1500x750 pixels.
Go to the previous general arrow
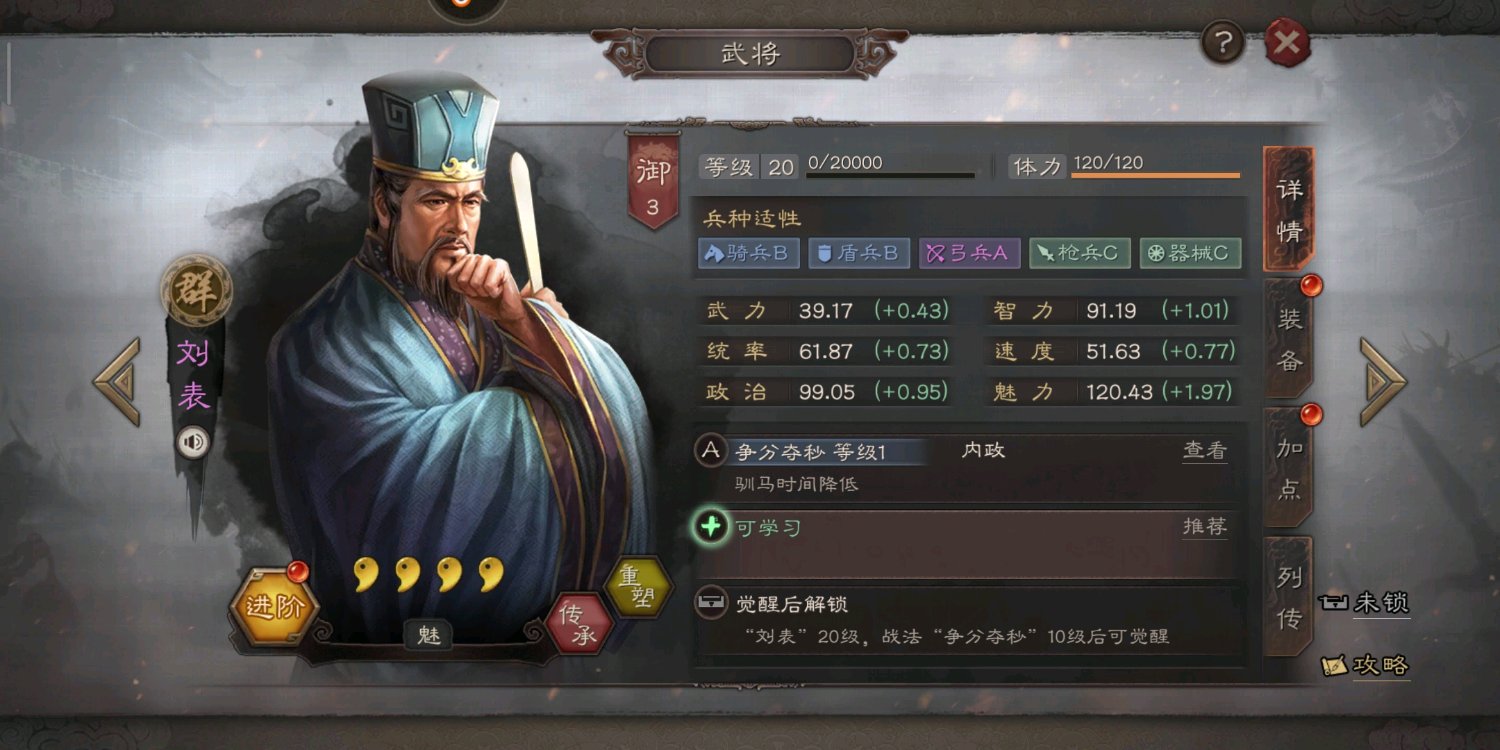[117, 381]
